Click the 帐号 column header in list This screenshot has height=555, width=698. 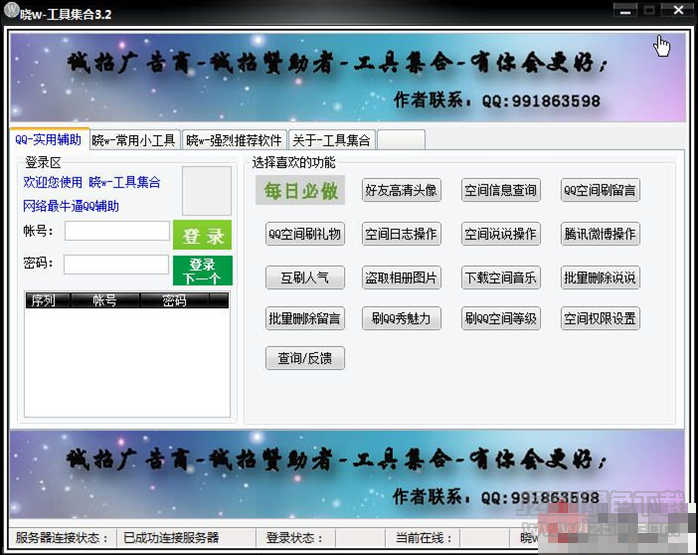tap(105, 300)
